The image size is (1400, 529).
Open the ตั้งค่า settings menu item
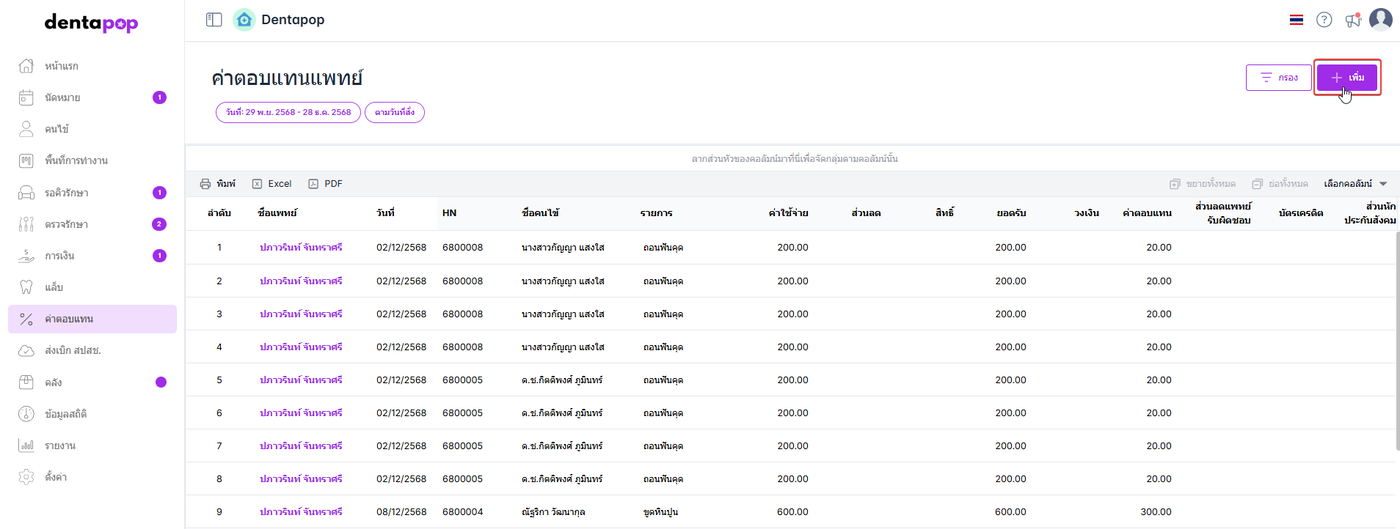(56, 477)
